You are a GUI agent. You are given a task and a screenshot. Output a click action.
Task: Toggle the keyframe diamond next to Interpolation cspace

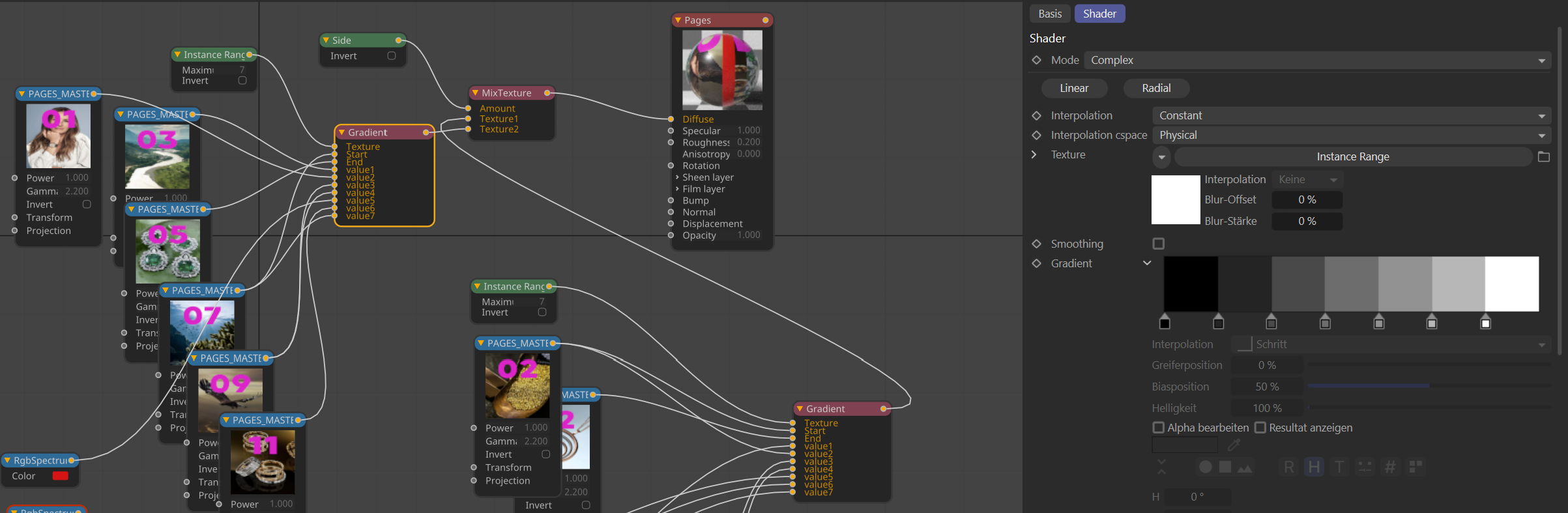[x=1037, y=135]
